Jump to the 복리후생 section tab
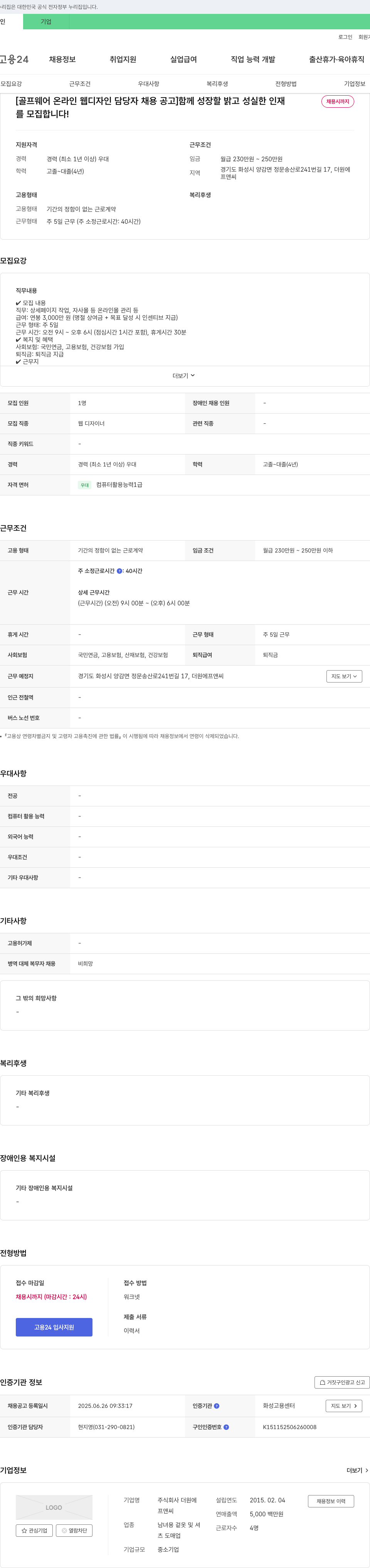Image resolution: width=370 pixels, height=1568 pixels. pos(217,83)
